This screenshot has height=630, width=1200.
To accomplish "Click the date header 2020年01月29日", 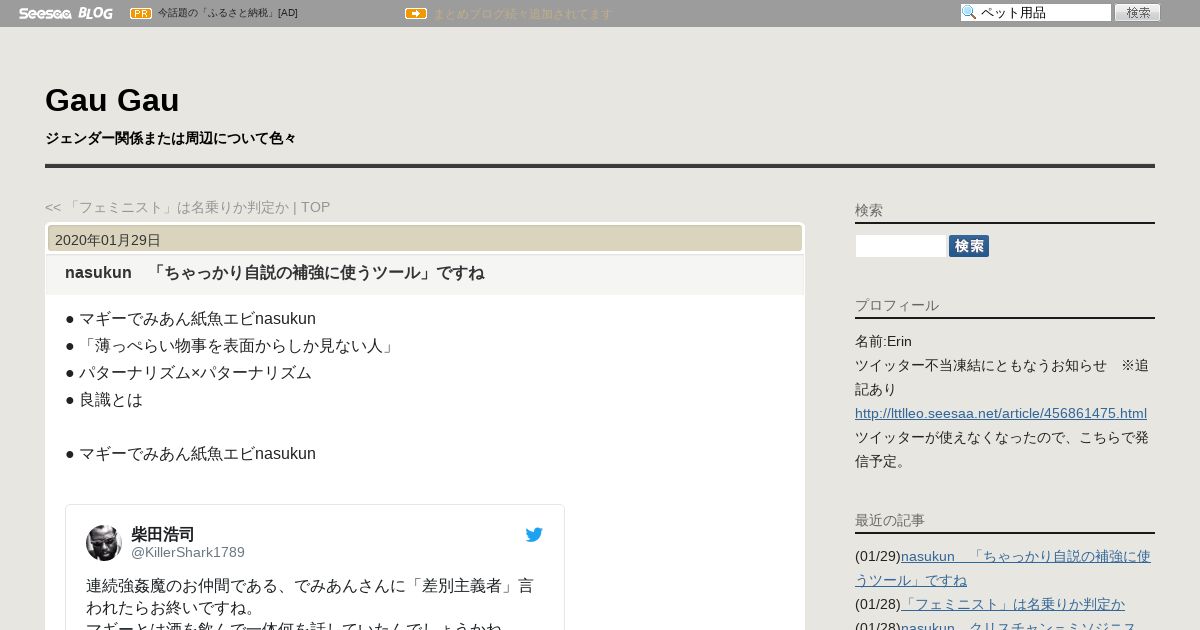I will click(x=108, y=240).
